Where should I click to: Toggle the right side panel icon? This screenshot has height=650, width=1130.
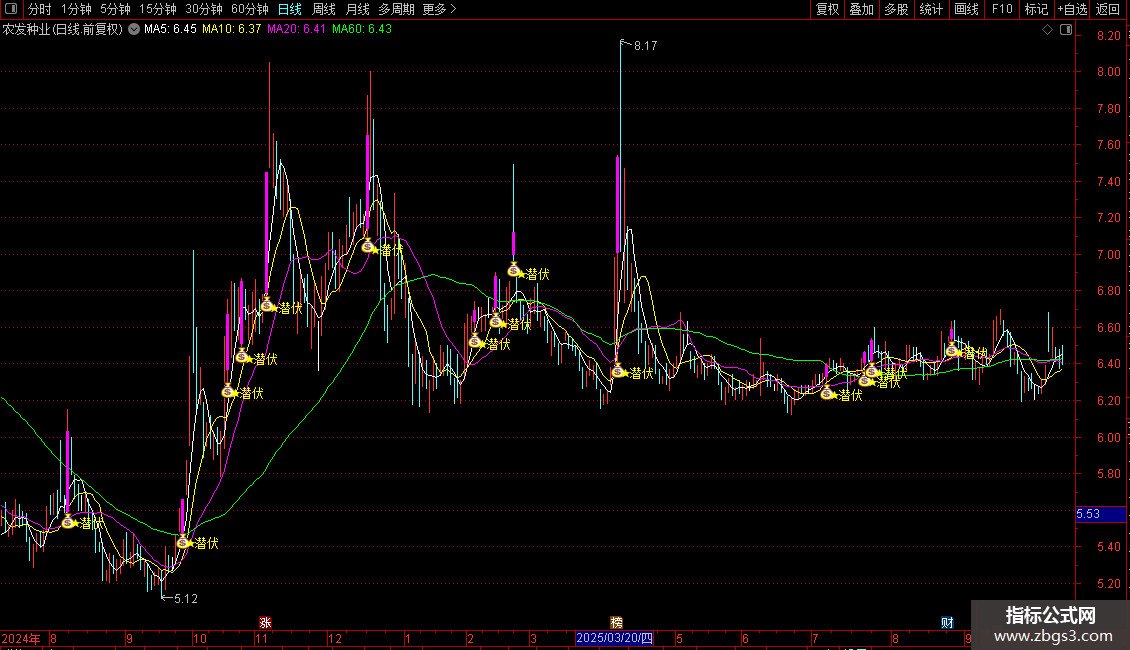(1066, 30)
